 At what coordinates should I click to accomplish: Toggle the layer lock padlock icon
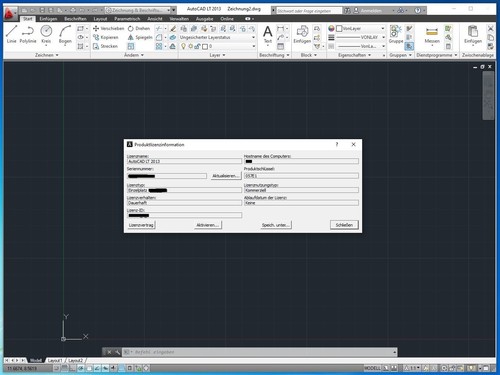point(197,46)
